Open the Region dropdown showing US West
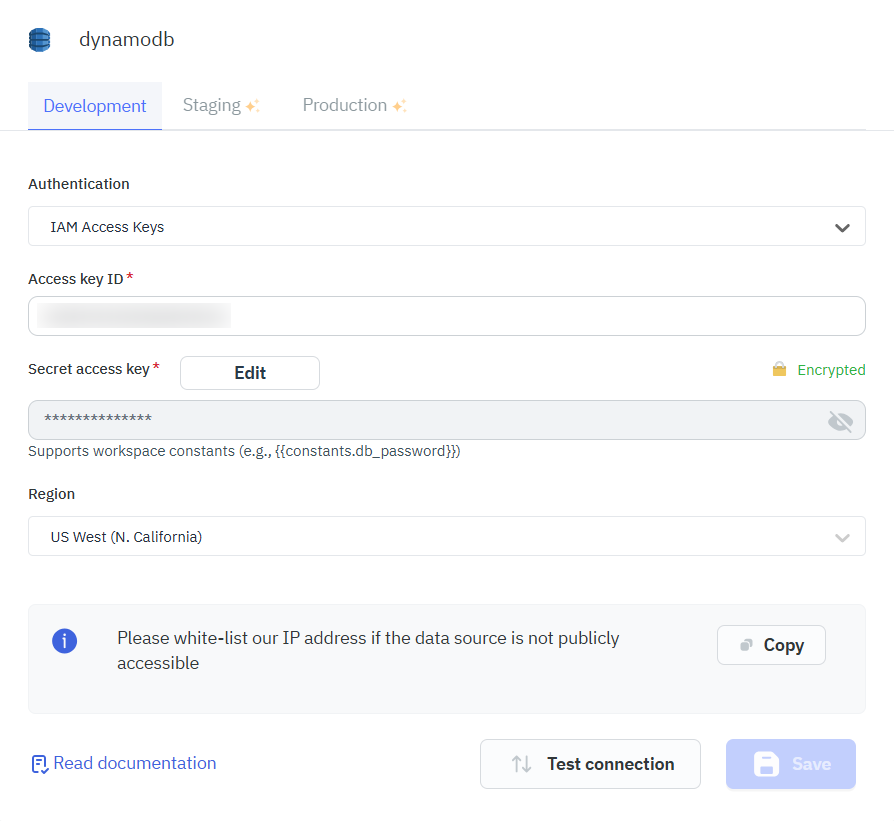 (447, 536)
